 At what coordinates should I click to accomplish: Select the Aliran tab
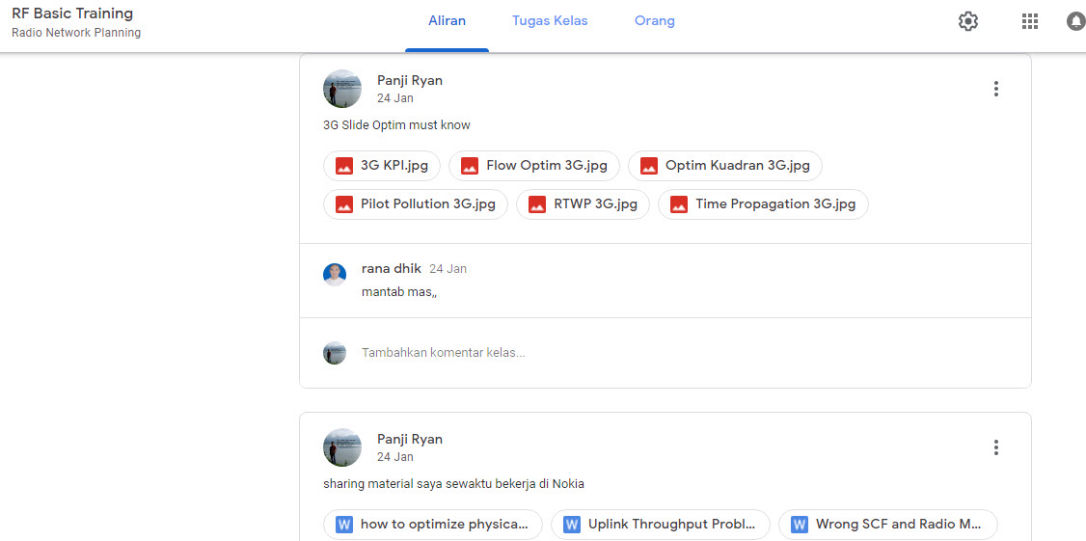(447, 21)
